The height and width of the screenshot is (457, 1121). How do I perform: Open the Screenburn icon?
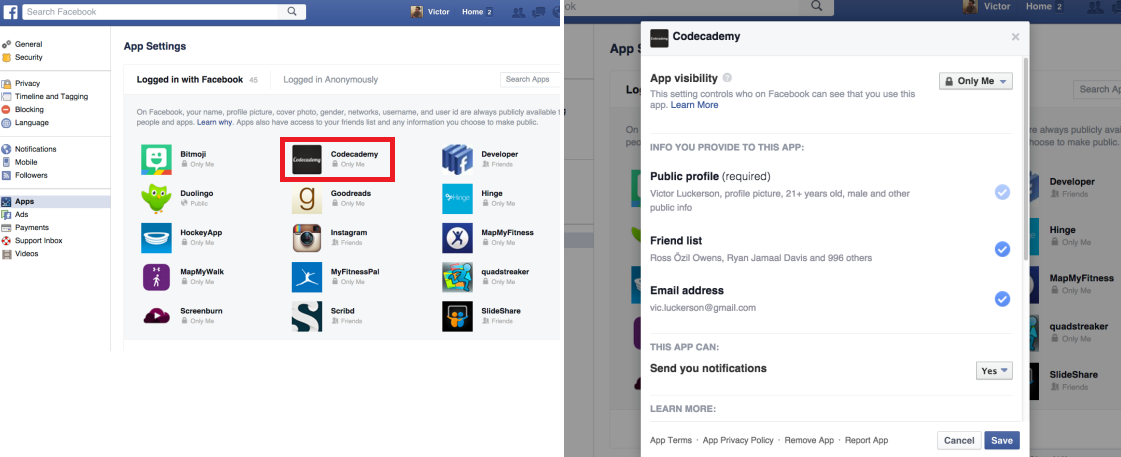tap(156, 316)
